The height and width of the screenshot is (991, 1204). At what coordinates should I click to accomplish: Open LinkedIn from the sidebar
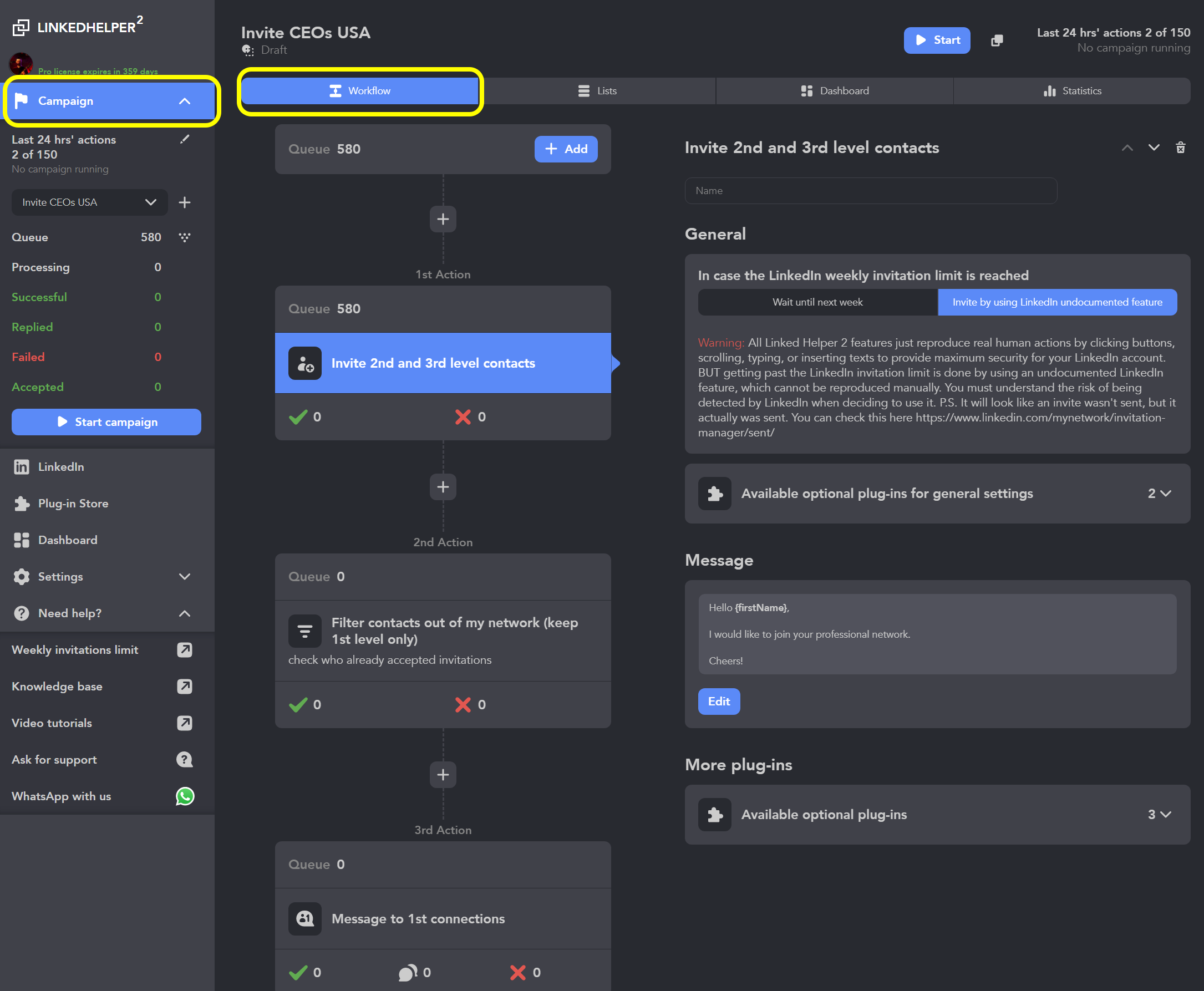coord(108,467)
